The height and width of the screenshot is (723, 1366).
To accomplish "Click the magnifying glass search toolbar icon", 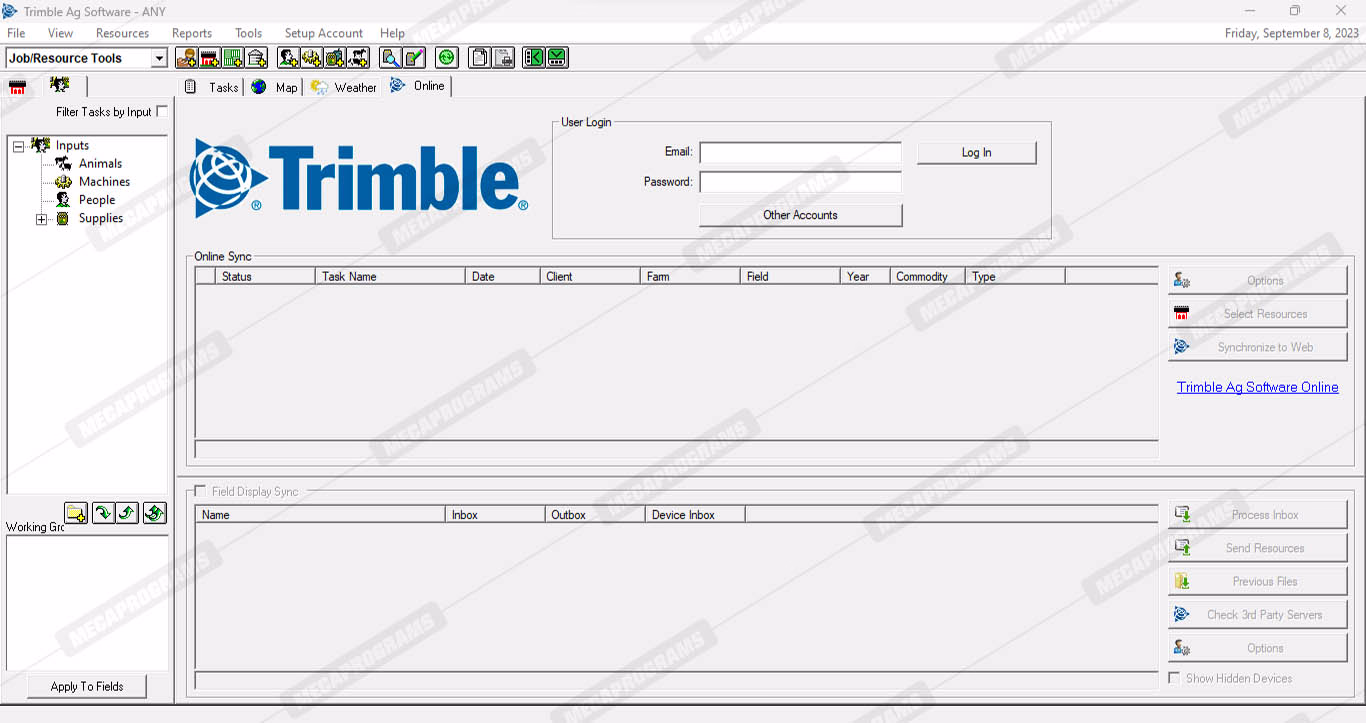I will pyautogui.click(x=391, y=58).
